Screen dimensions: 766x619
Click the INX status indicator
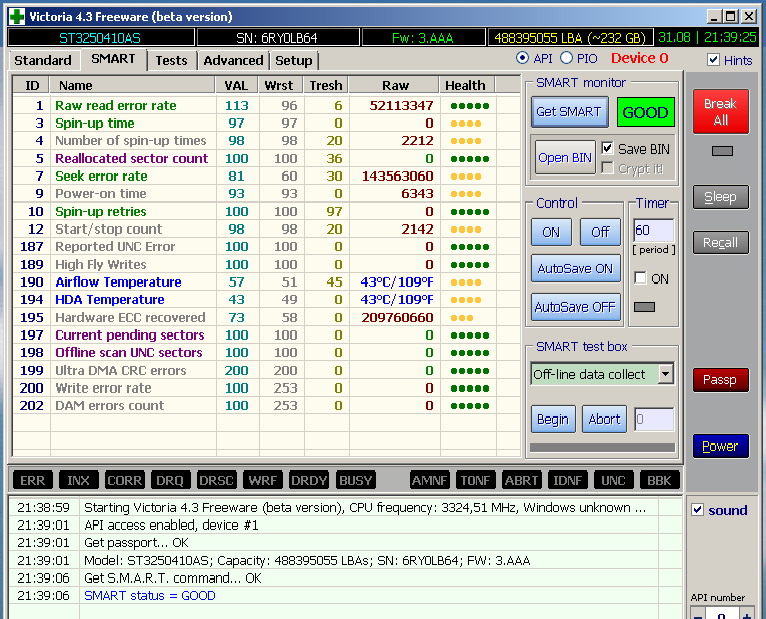point(79,480)
